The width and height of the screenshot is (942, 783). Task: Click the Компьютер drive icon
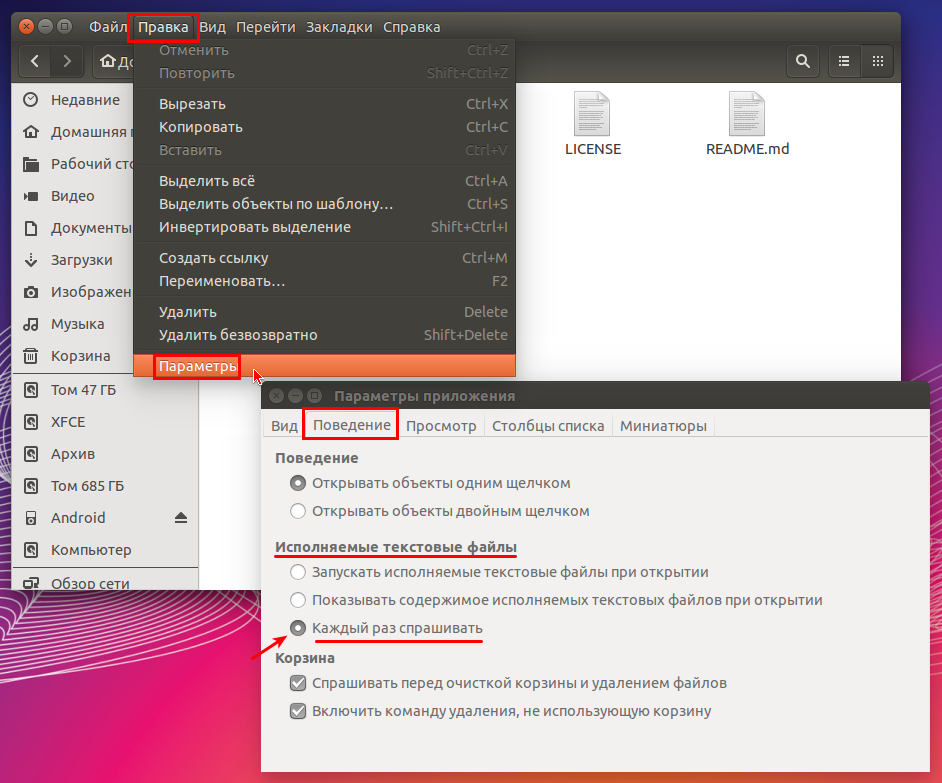coord(31,550)
